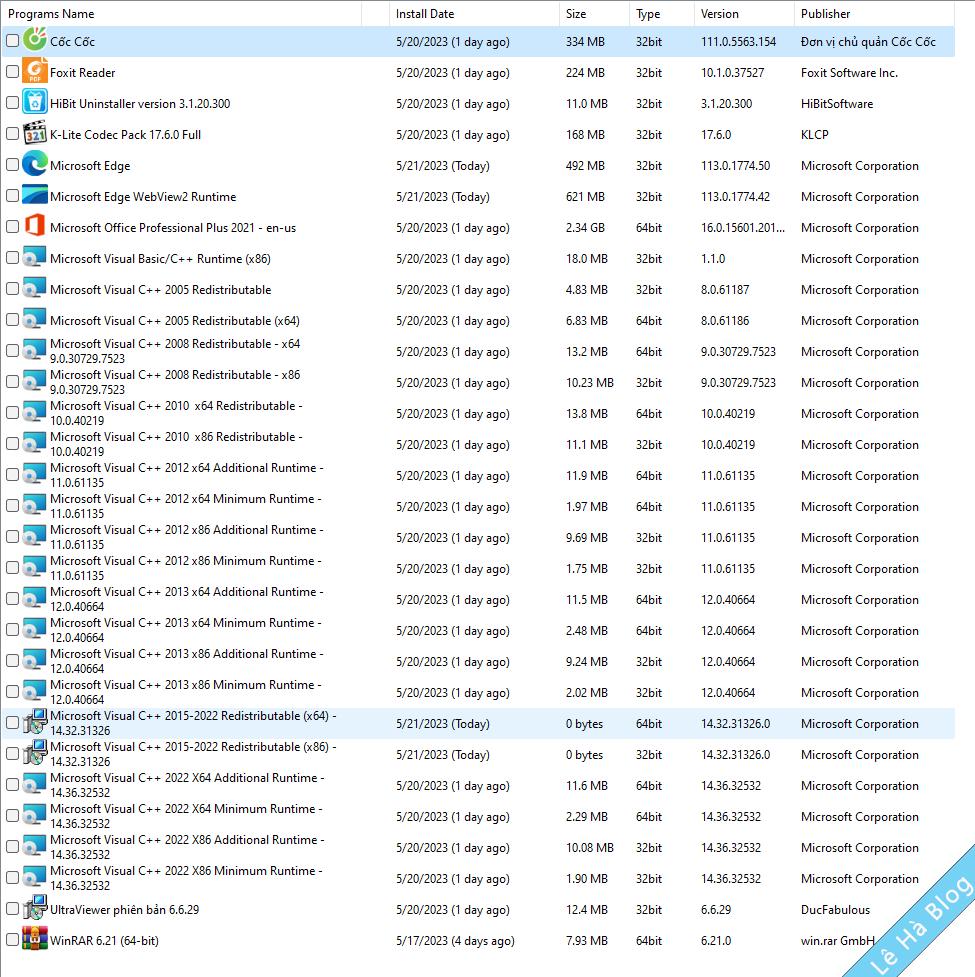Click the Visual C++ 2013 x64 Additional Runtime icon
This screenshot has width=975, height=977.
pyautogui.click(x=35, y=598)
